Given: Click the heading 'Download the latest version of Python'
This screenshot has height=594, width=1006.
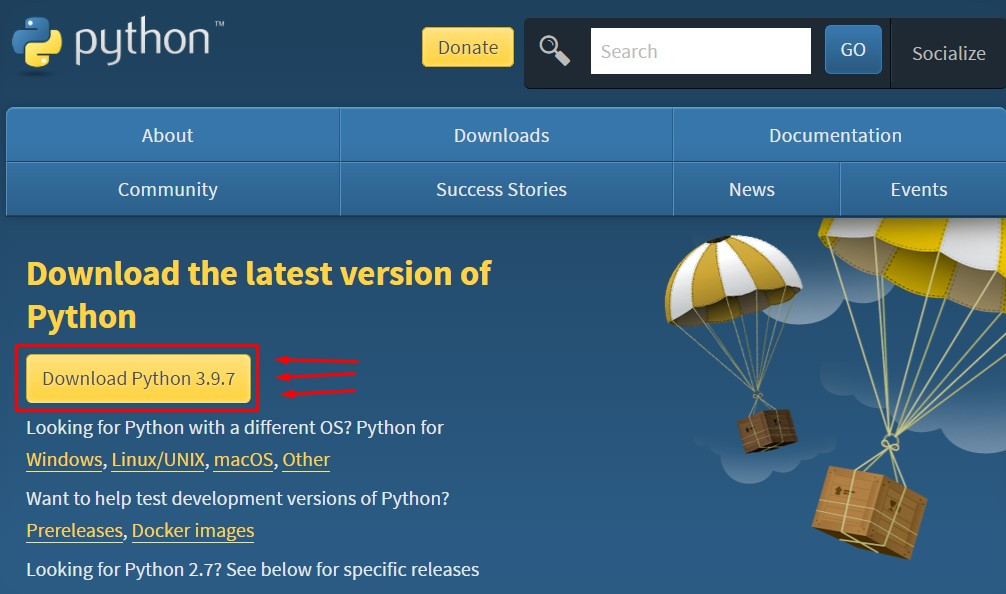Looking at the screenshot, I should 259,295.
